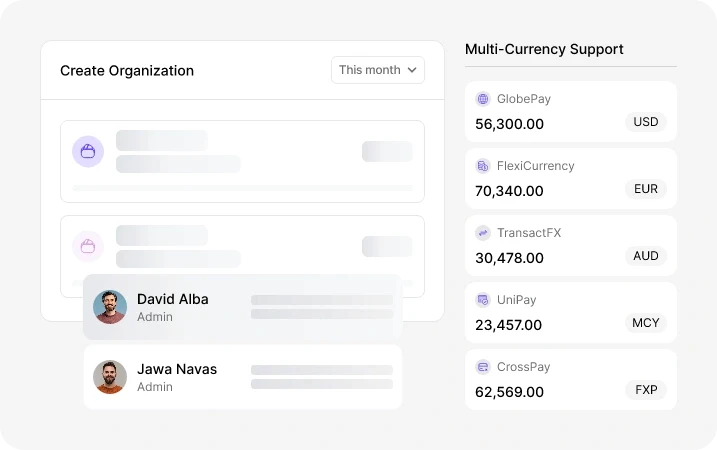Click the 56,300.00 GlobePay amount
Viewport: 717px width, 450px height.
pos(509,124)
